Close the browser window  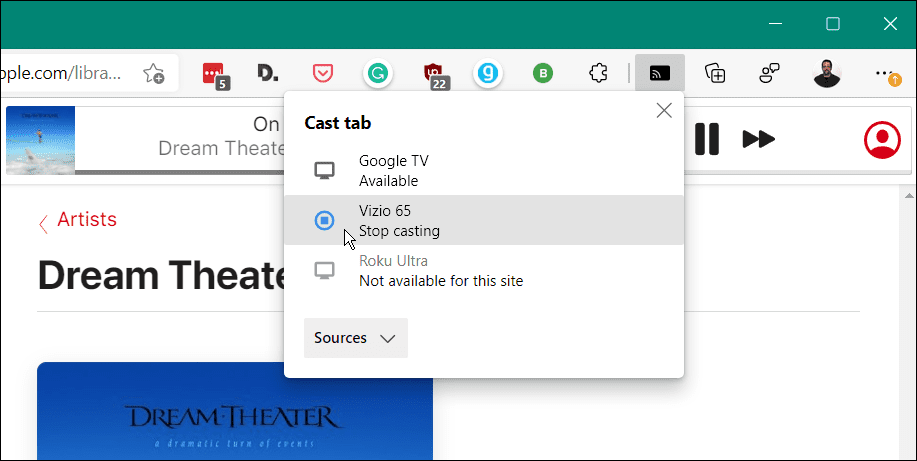(890, 24)
